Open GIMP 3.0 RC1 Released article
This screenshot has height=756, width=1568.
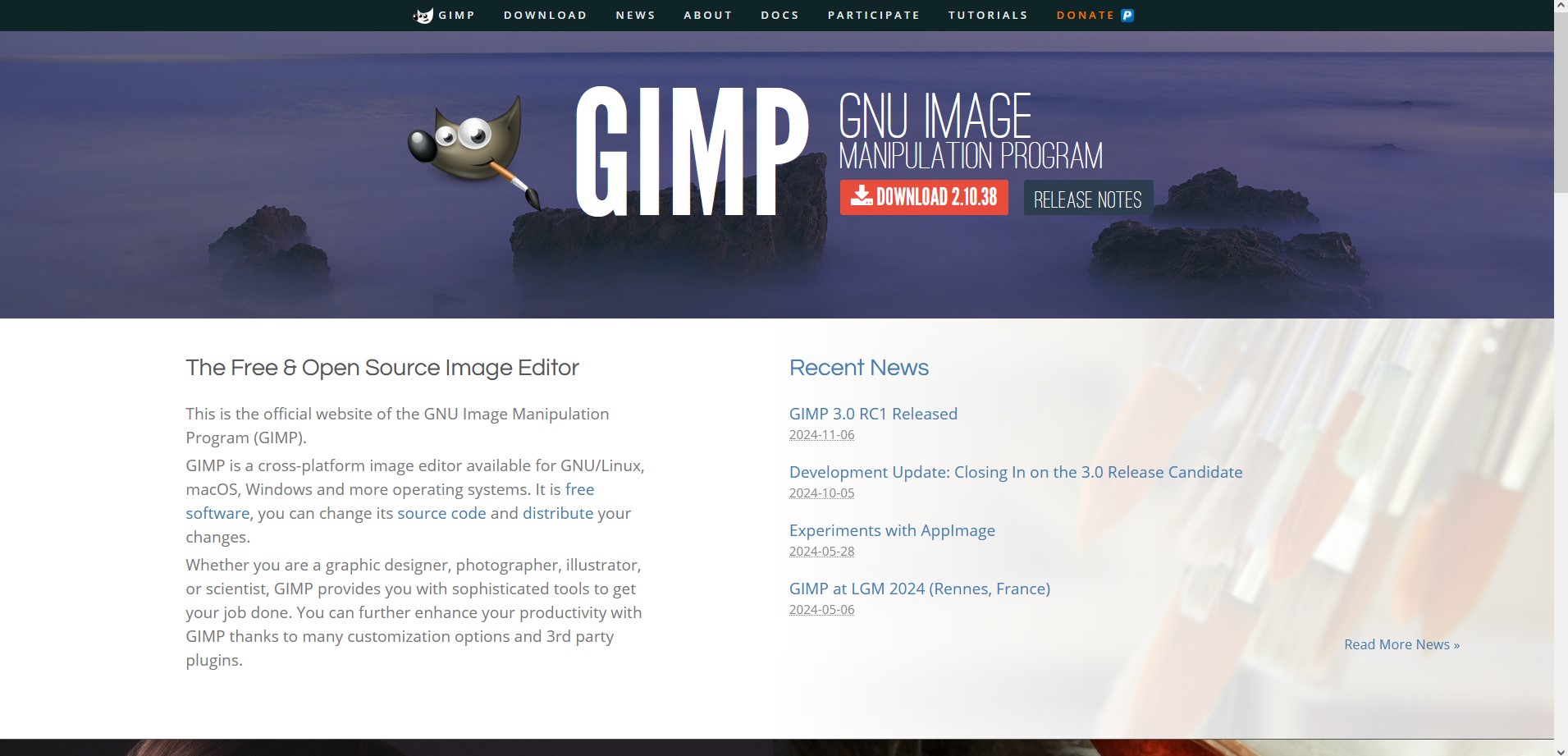tap(873, 414)
